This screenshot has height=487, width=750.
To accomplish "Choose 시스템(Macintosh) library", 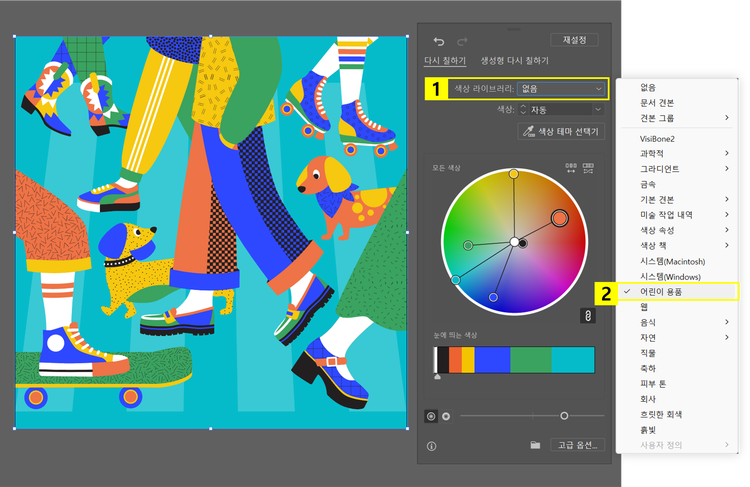I will click(673, 261).
